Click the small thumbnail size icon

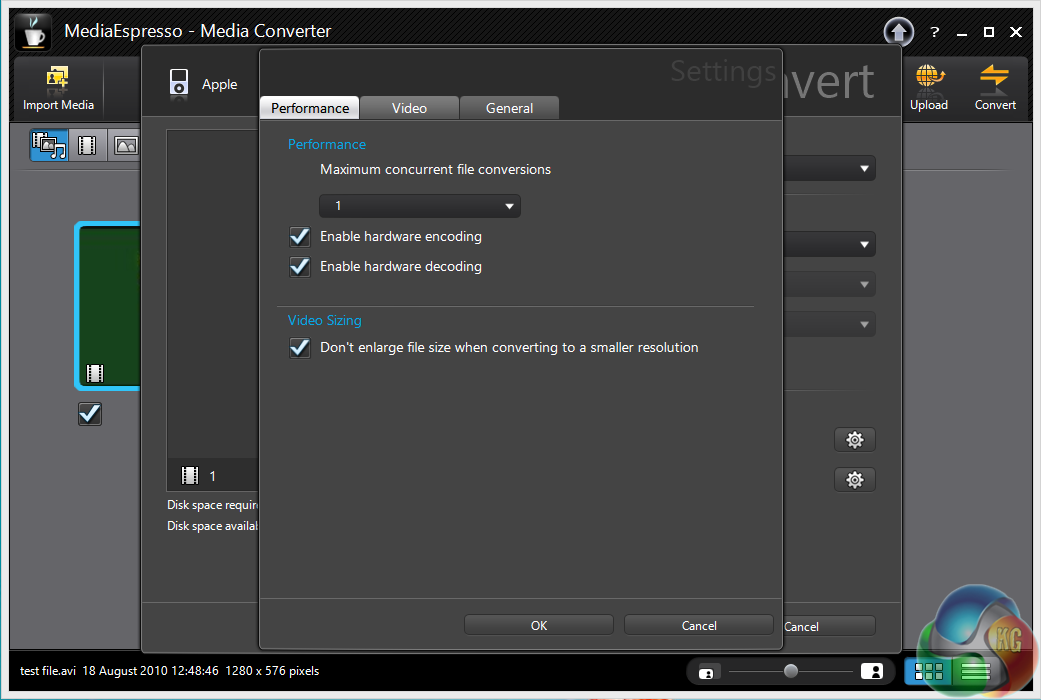[x=707, y=672]
